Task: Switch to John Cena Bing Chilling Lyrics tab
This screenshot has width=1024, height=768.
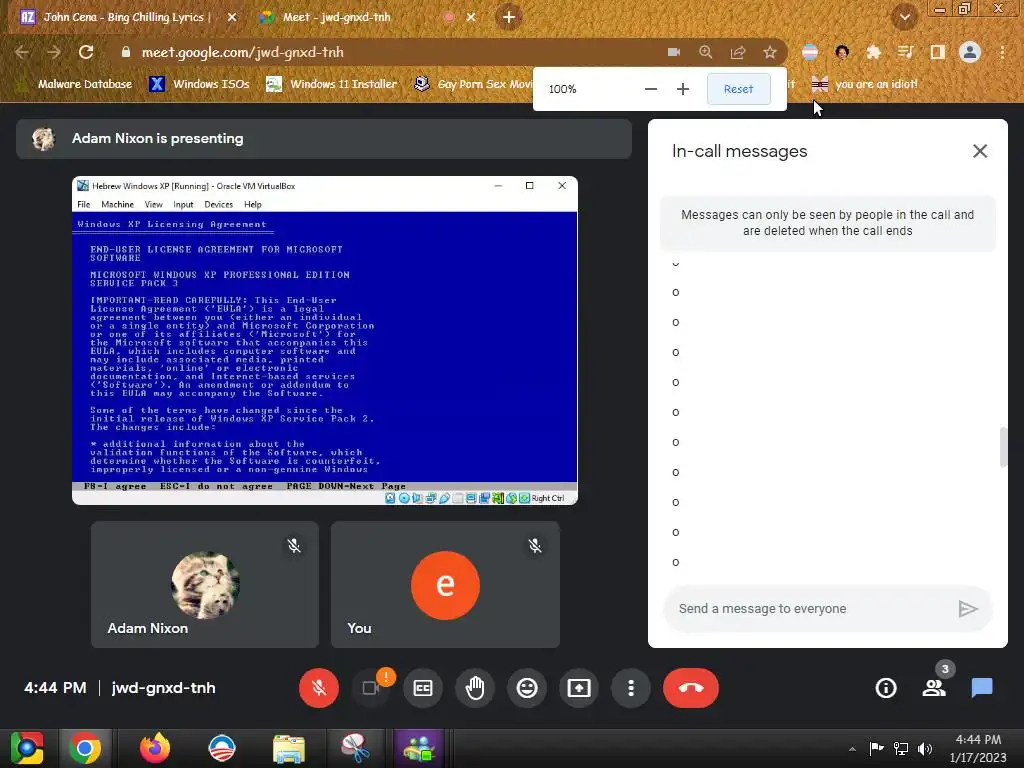Action: [124, 18]
